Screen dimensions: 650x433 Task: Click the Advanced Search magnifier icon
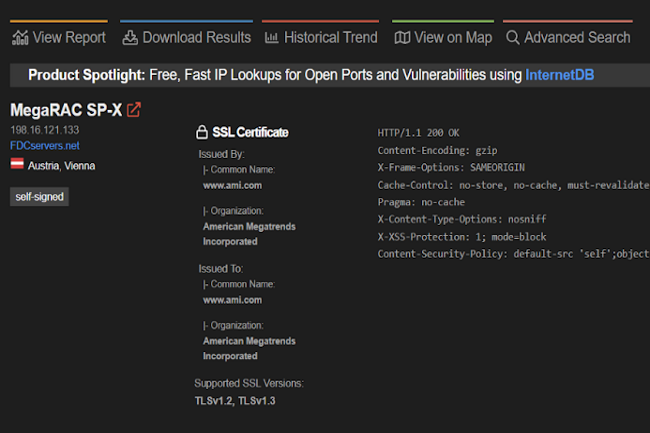click(513, 38)
